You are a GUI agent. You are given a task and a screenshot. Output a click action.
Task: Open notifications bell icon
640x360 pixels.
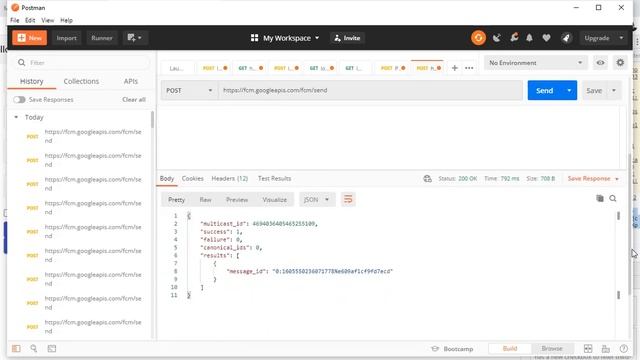click(x=529, y=38)
